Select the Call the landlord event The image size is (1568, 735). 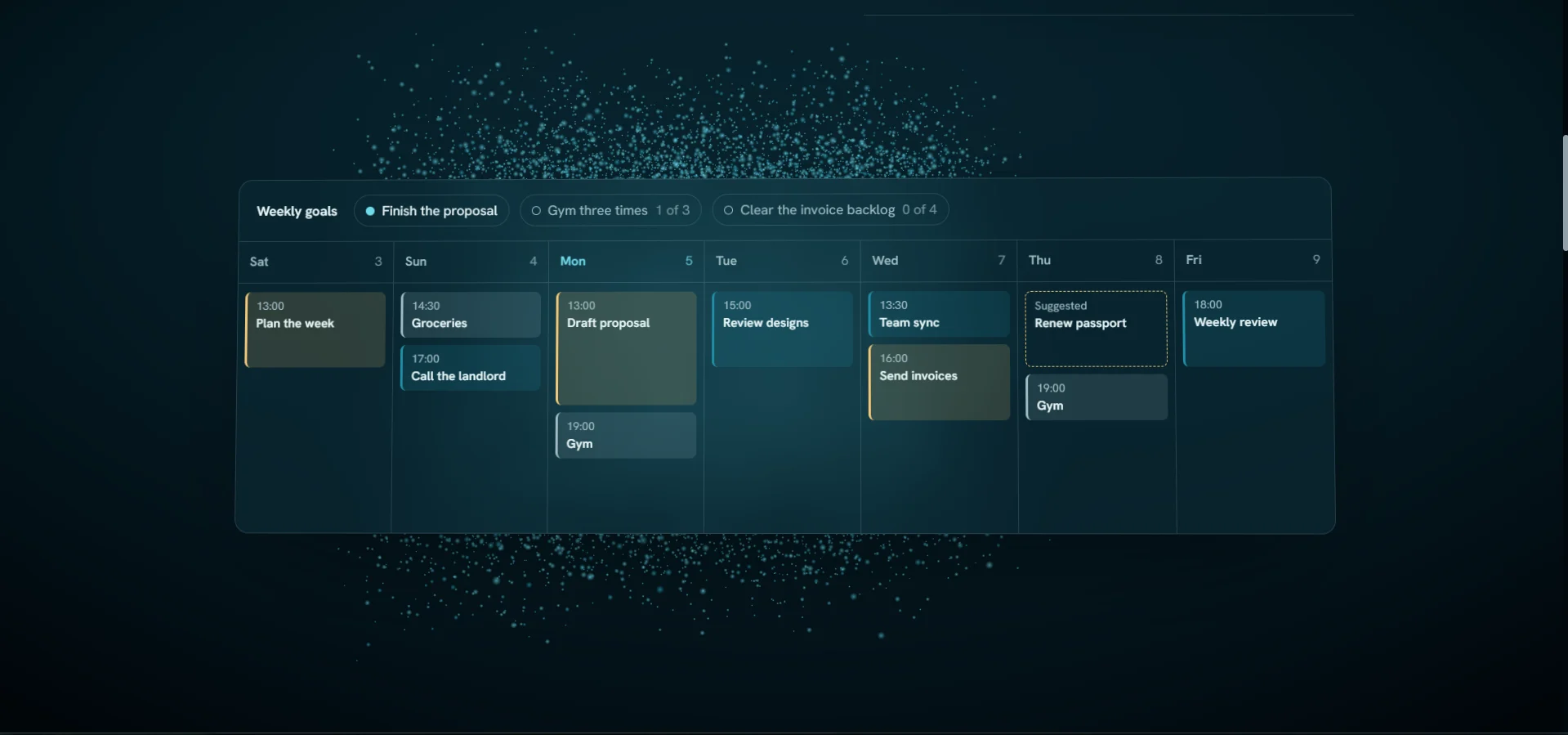pyautogui.click(x=471, y=368)
